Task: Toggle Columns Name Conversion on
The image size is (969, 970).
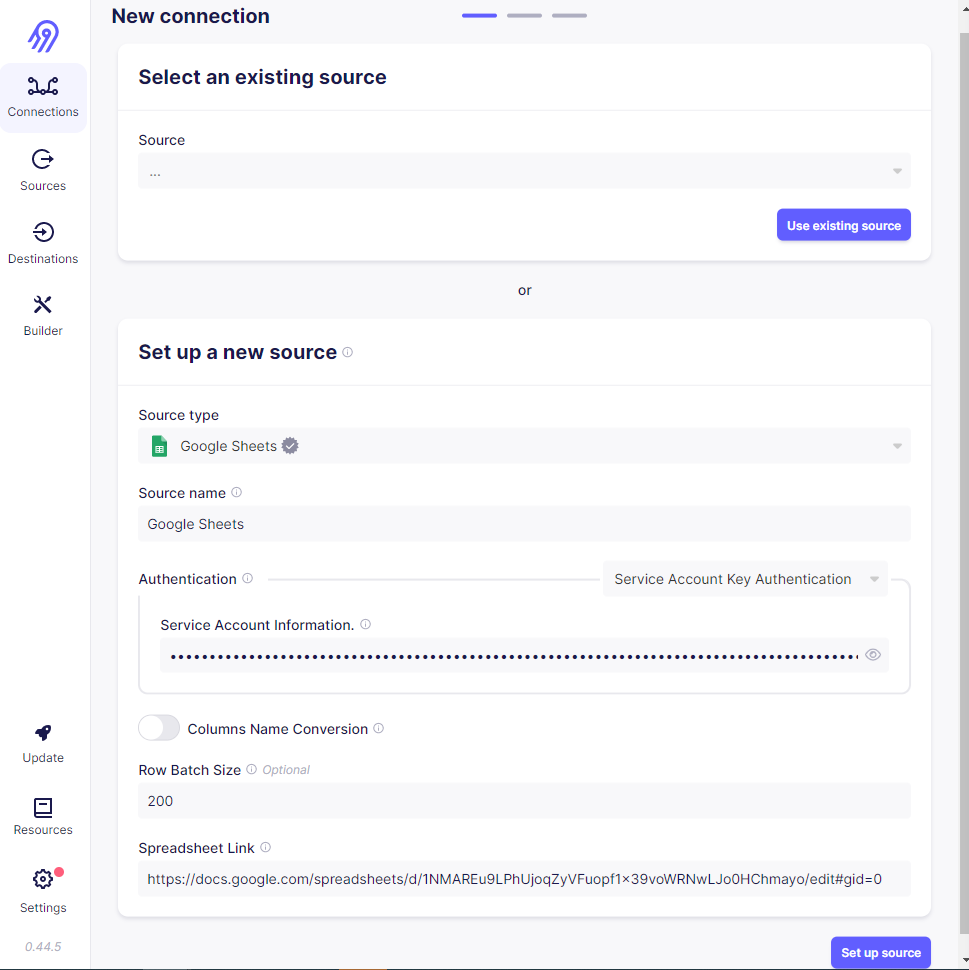Action: coord(158,728)
